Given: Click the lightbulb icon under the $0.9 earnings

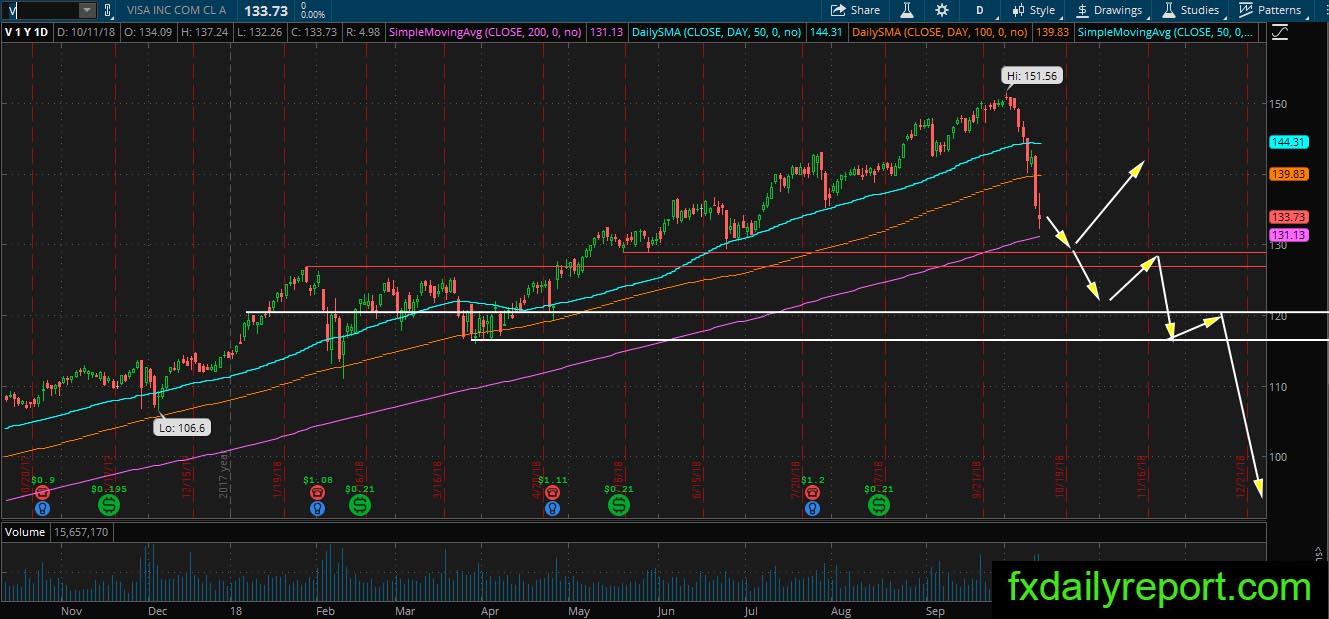Looking at the screenshot, I should [x=41, y=508].
